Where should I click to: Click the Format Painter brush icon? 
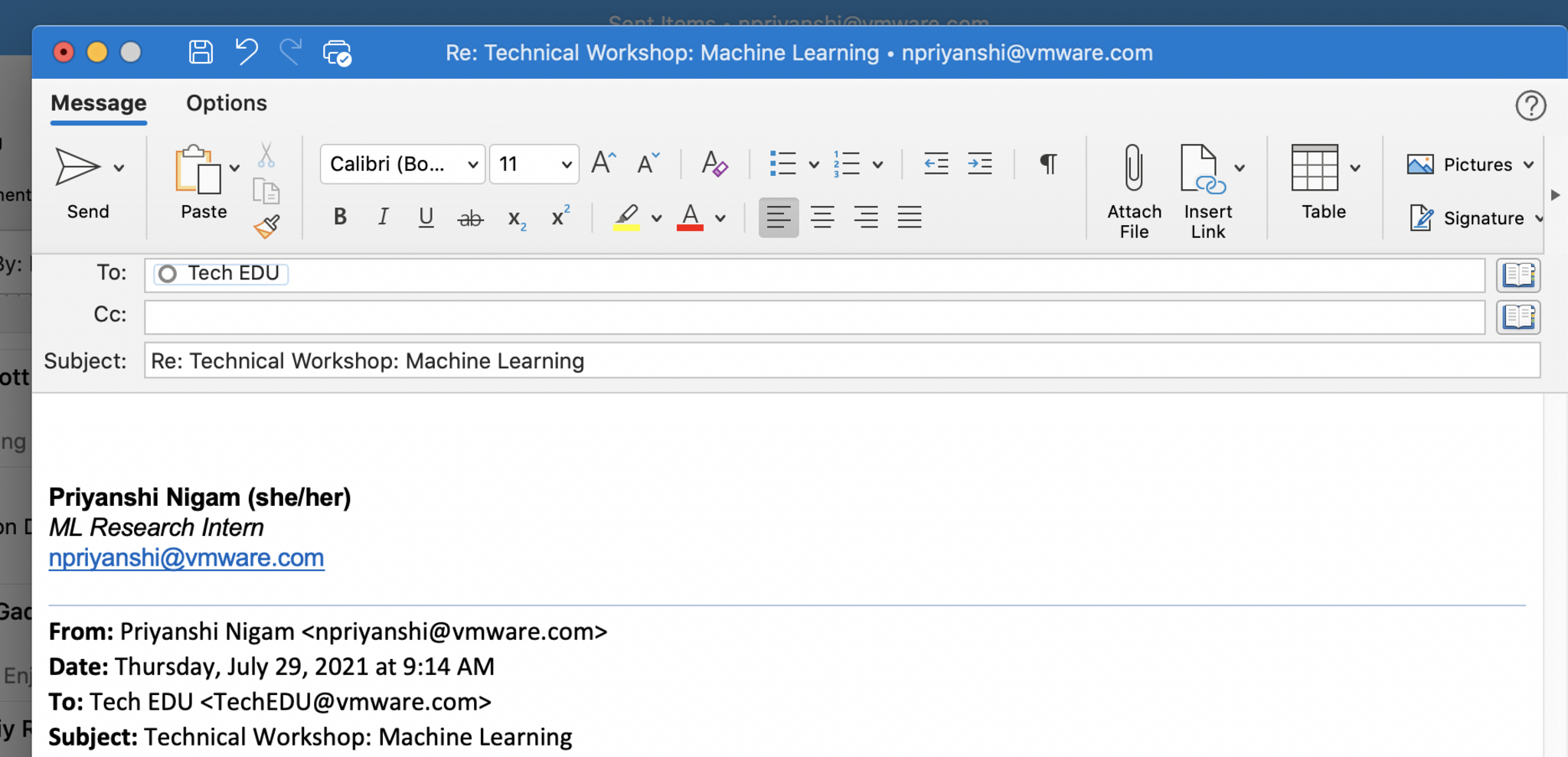pos(266,226)
